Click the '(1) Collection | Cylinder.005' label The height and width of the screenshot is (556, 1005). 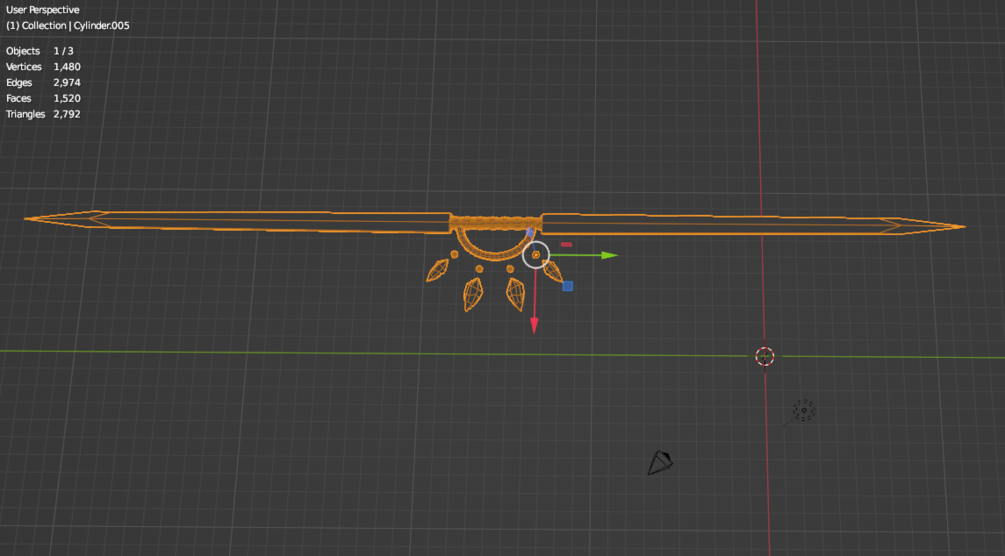tap(67, 26)
